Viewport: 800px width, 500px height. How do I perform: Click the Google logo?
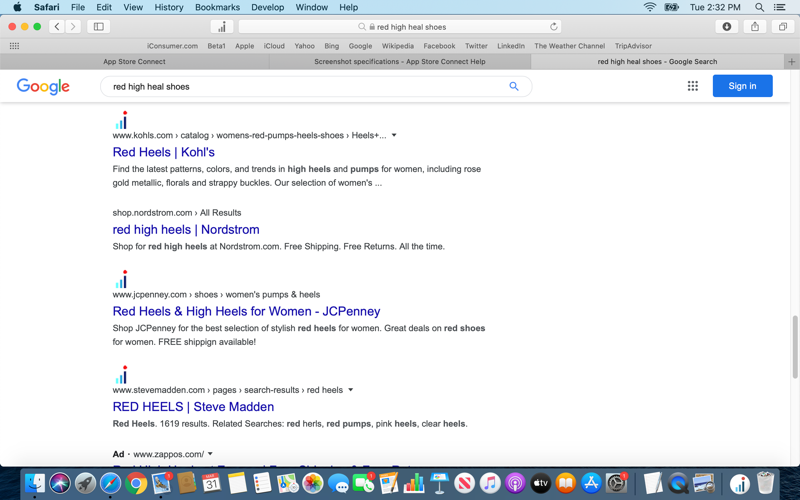43,86
